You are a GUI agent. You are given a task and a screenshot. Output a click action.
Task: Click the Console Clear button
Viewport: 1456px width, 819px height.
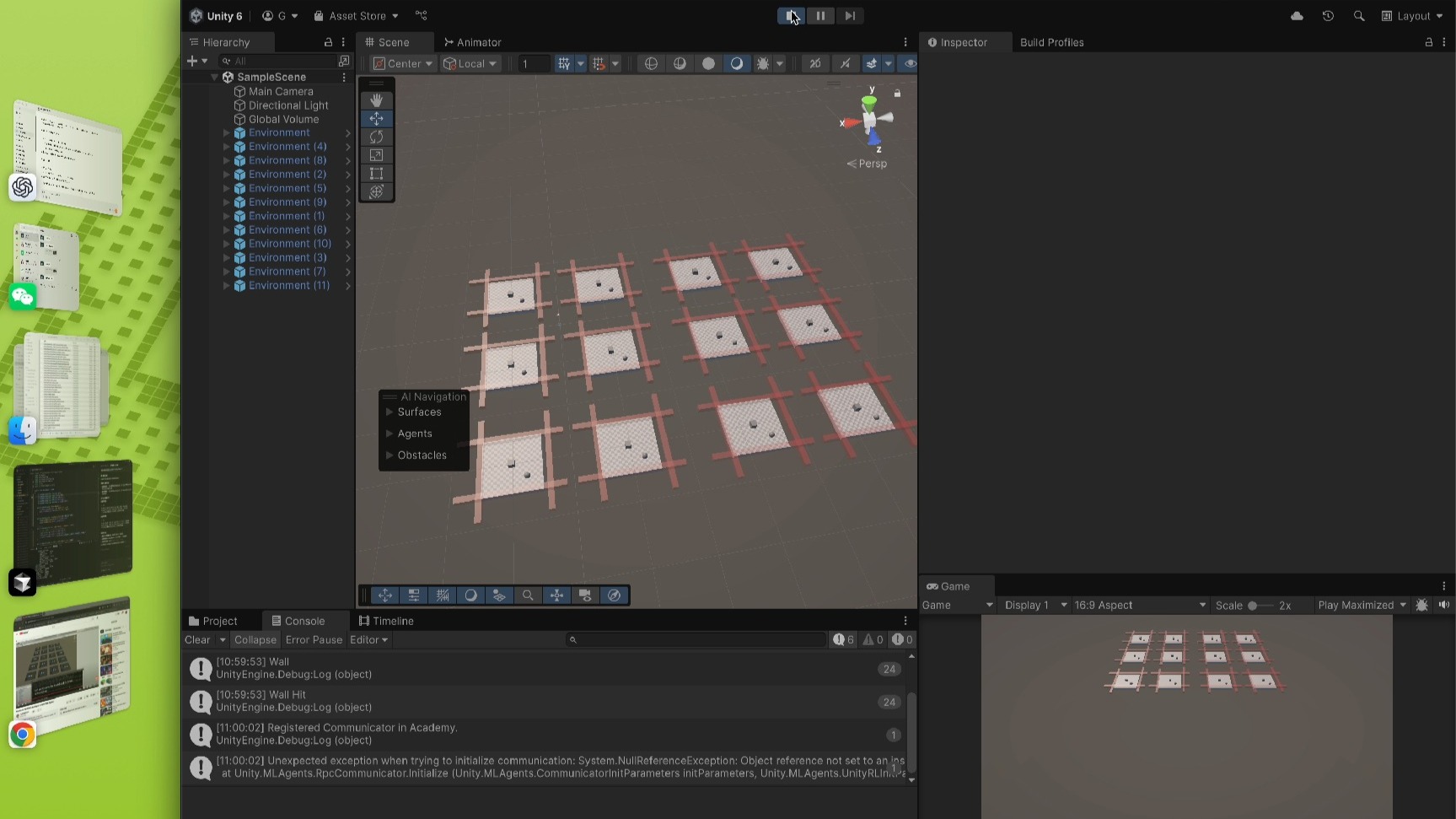coord(197,640)
